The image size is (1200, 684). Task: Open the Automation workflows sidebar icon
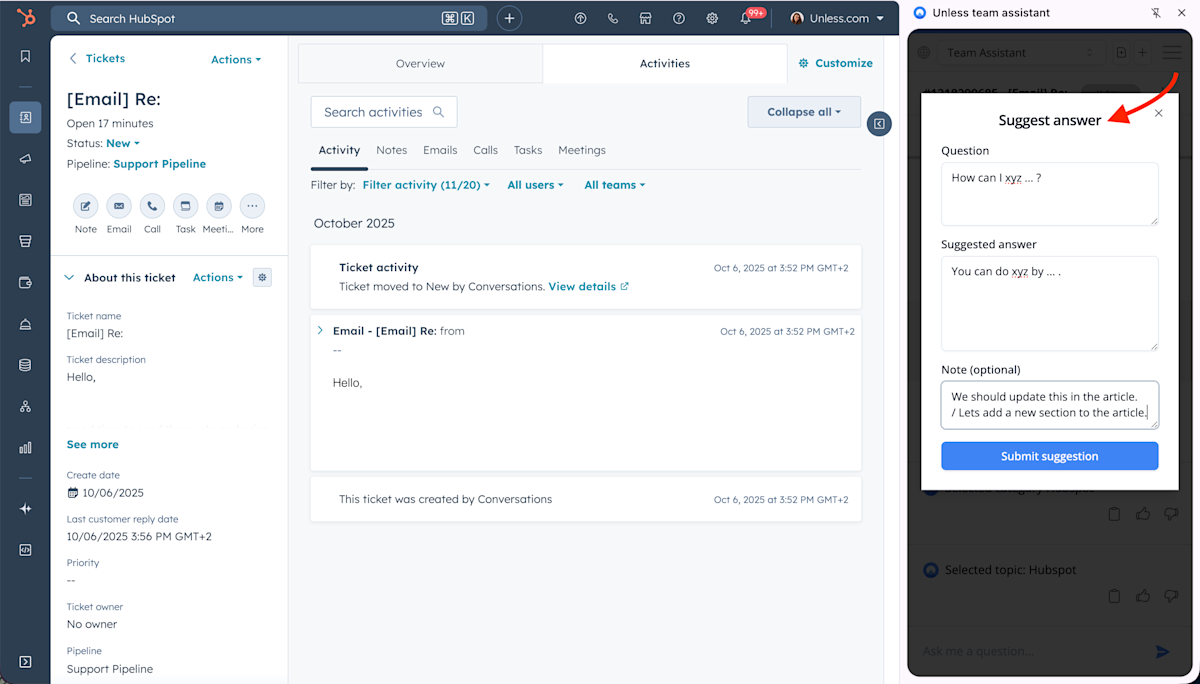click(x=25, y=407)
